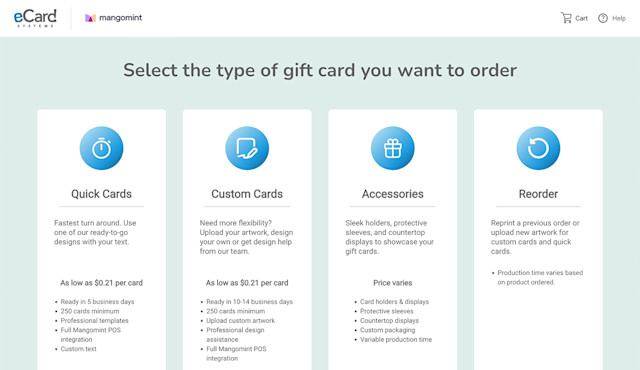Click the Accessories 'Price varies' text

tap(393, 283)
